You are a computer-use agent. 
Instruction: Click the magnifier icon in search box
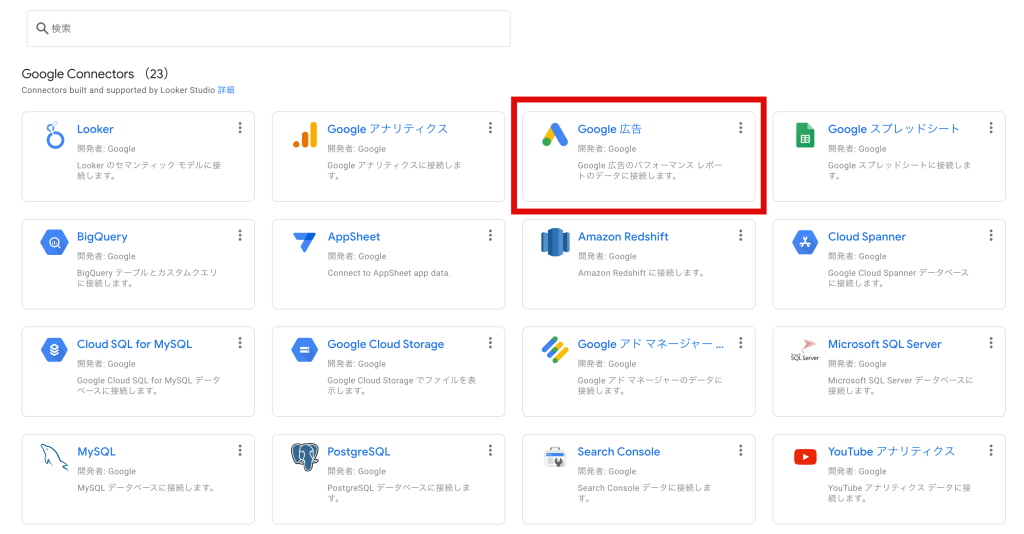[42, 28]
